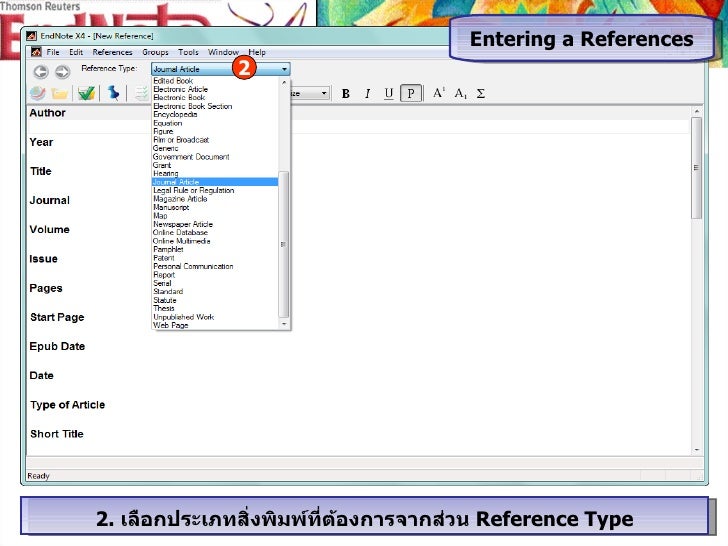Open the Reference Type dropdown arrow
728x546 pixels.
(x=284, y=69)
